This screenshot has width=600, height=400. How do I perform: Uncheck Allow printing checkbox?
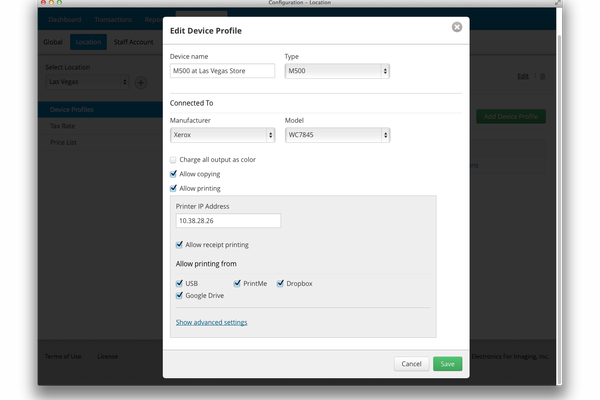click(x=173, y=188)
